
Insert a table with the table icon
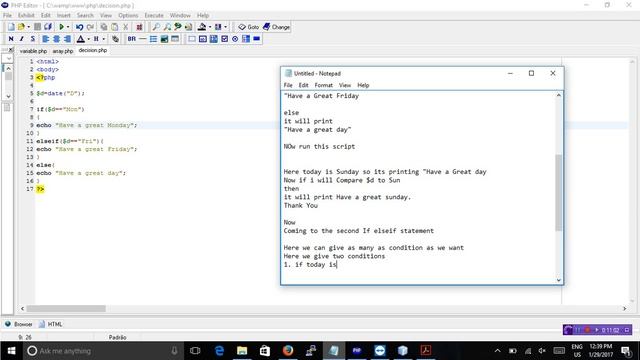175,39
